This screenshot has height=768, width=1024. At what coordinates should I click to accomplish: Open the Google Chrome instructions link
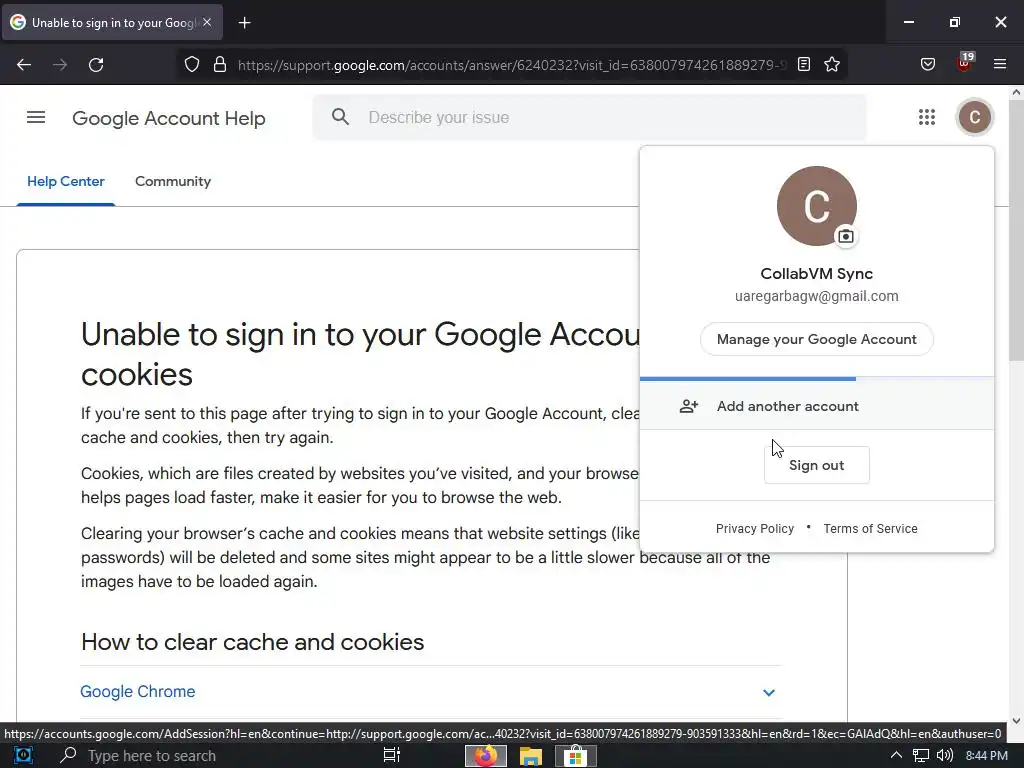click(x=138, y=692)
